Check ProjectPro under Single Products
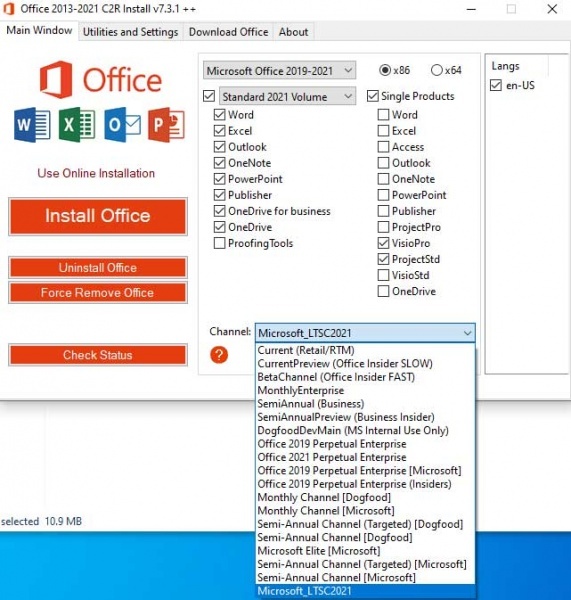Screen dimensions: 571x600 pos(383,227)
